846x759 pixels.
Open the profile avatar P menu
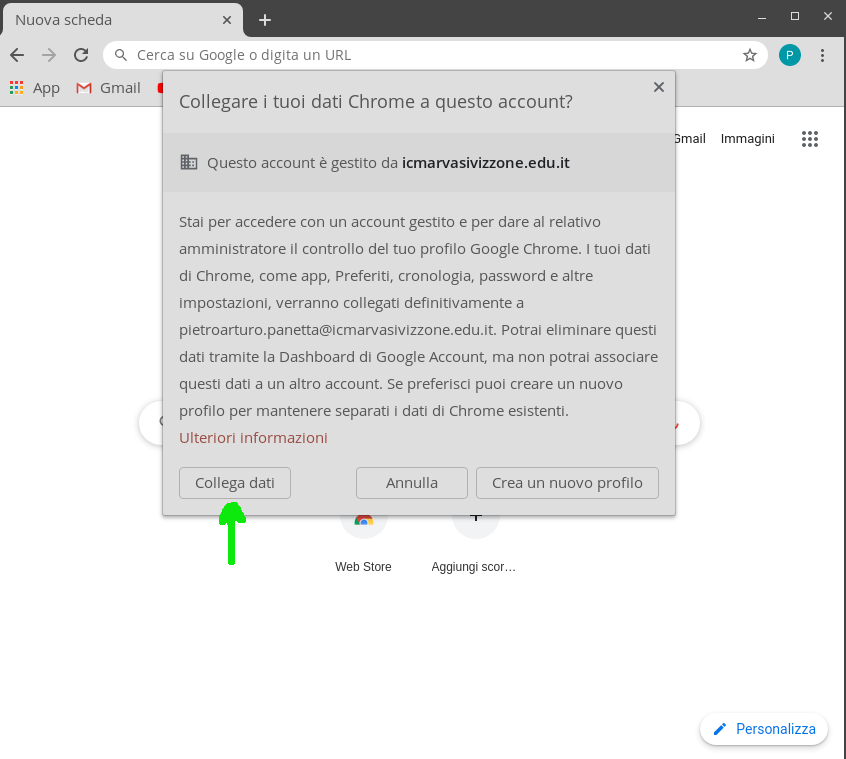(790, 55)
